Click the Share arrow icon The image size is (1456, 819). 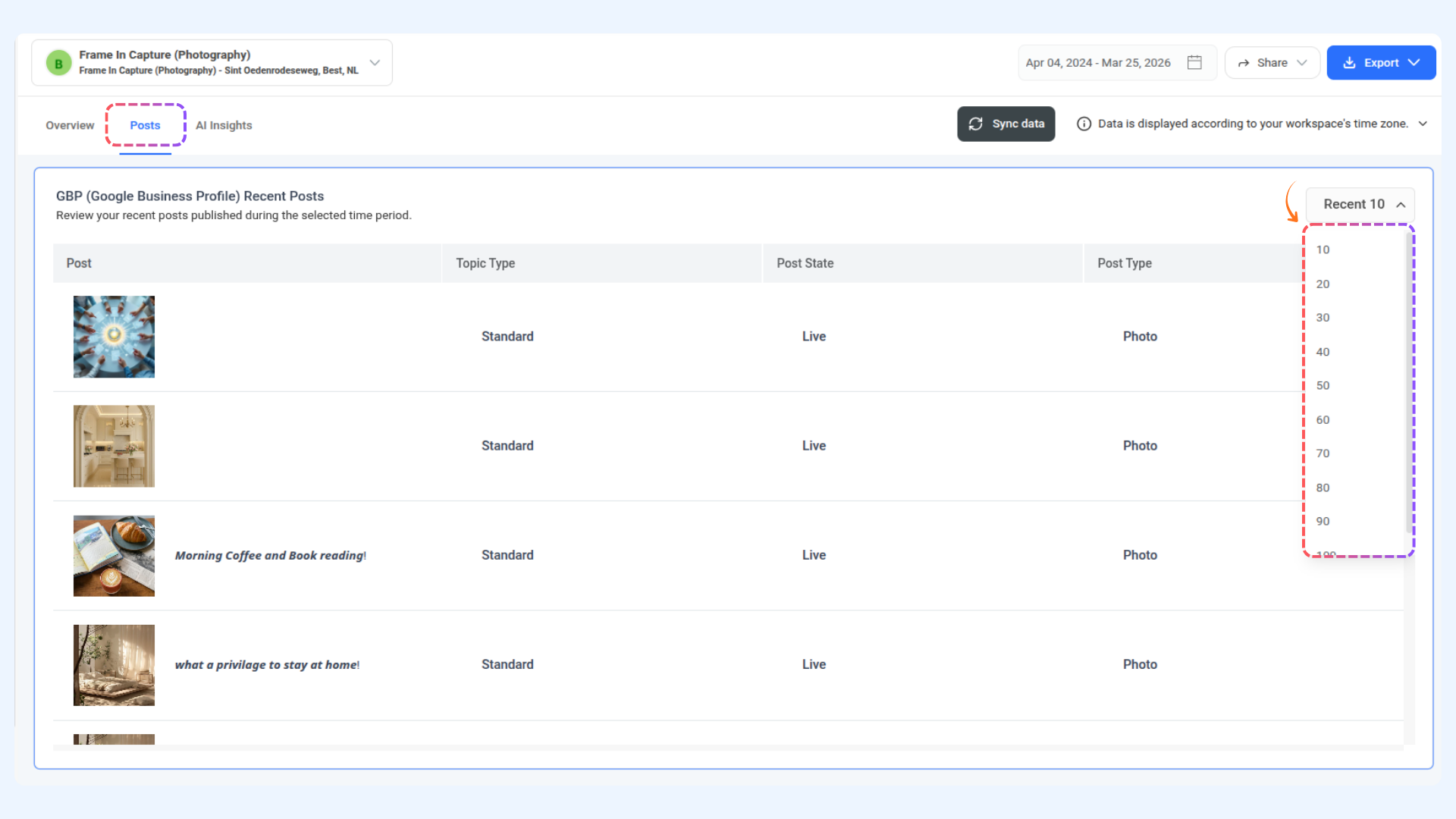(1244, 63)
